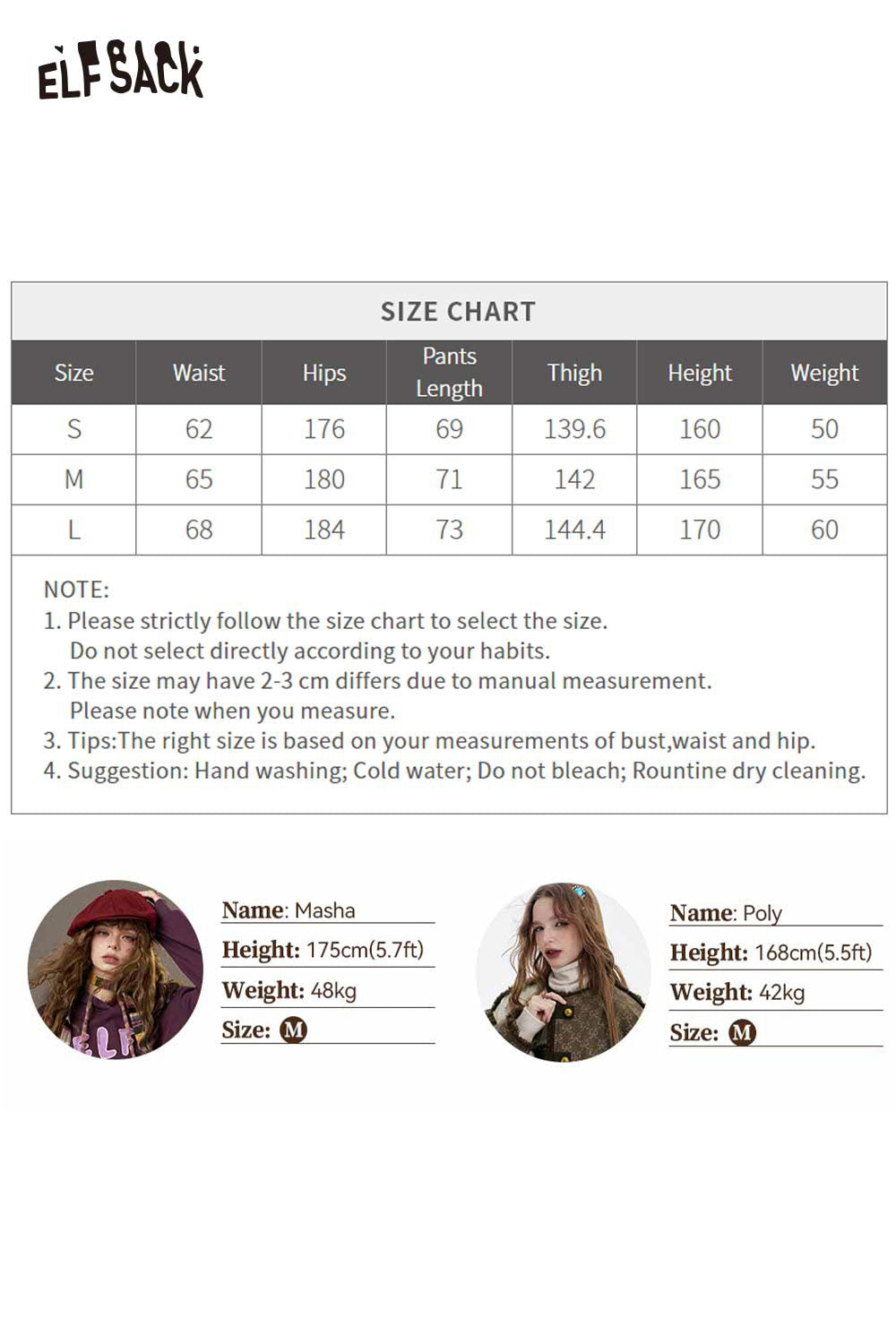This screenshot has height=1344, width=896.
Task: Click the NOTE heading text
Action: [76, 590]
